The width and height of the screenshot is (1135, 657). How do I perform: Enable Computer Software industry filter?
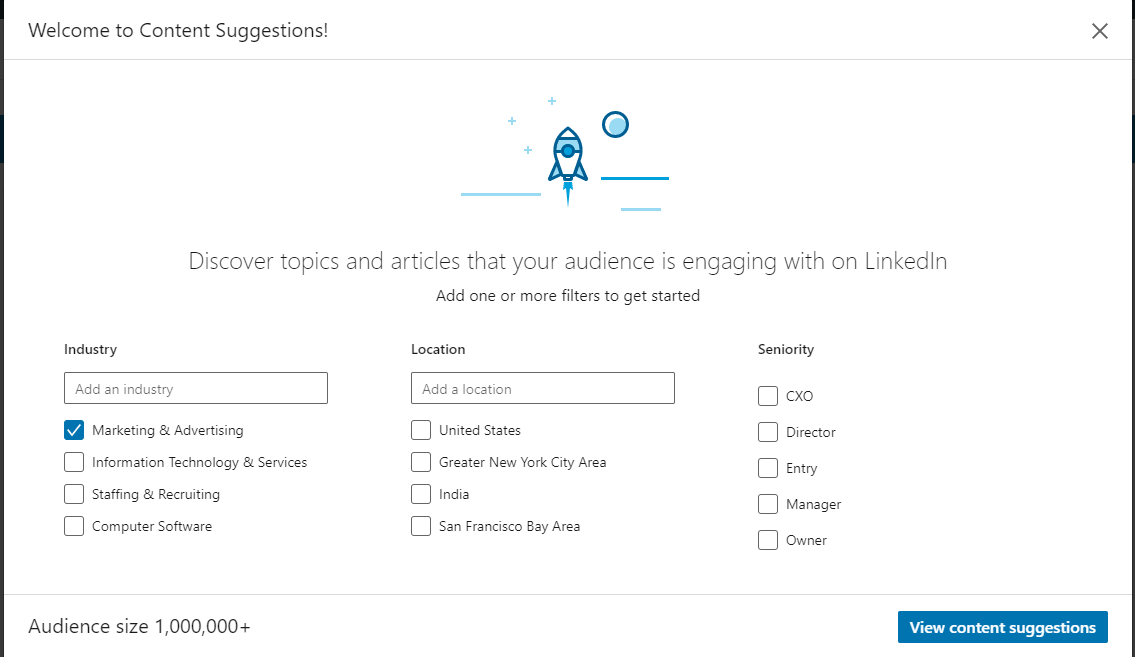74,526
